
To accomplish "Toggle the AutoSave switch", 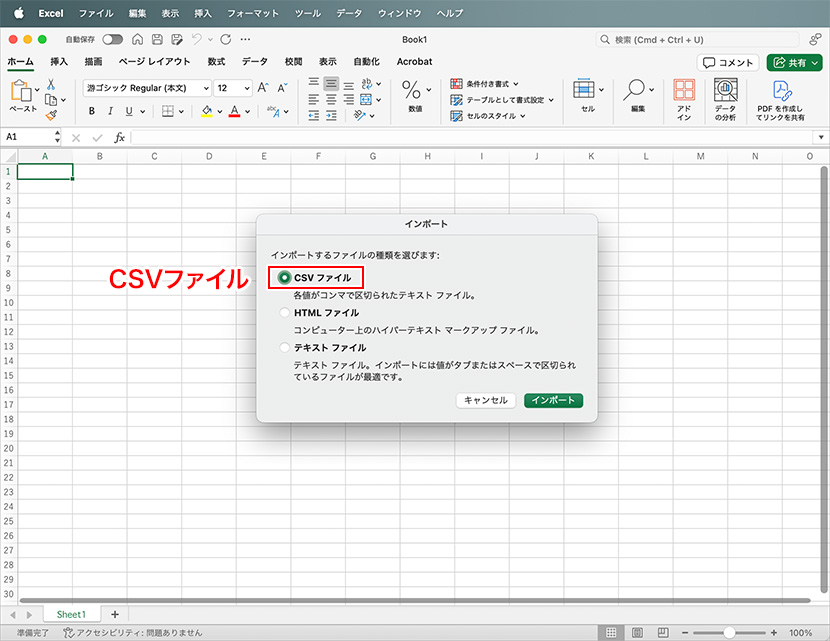I will coord(113,39).
